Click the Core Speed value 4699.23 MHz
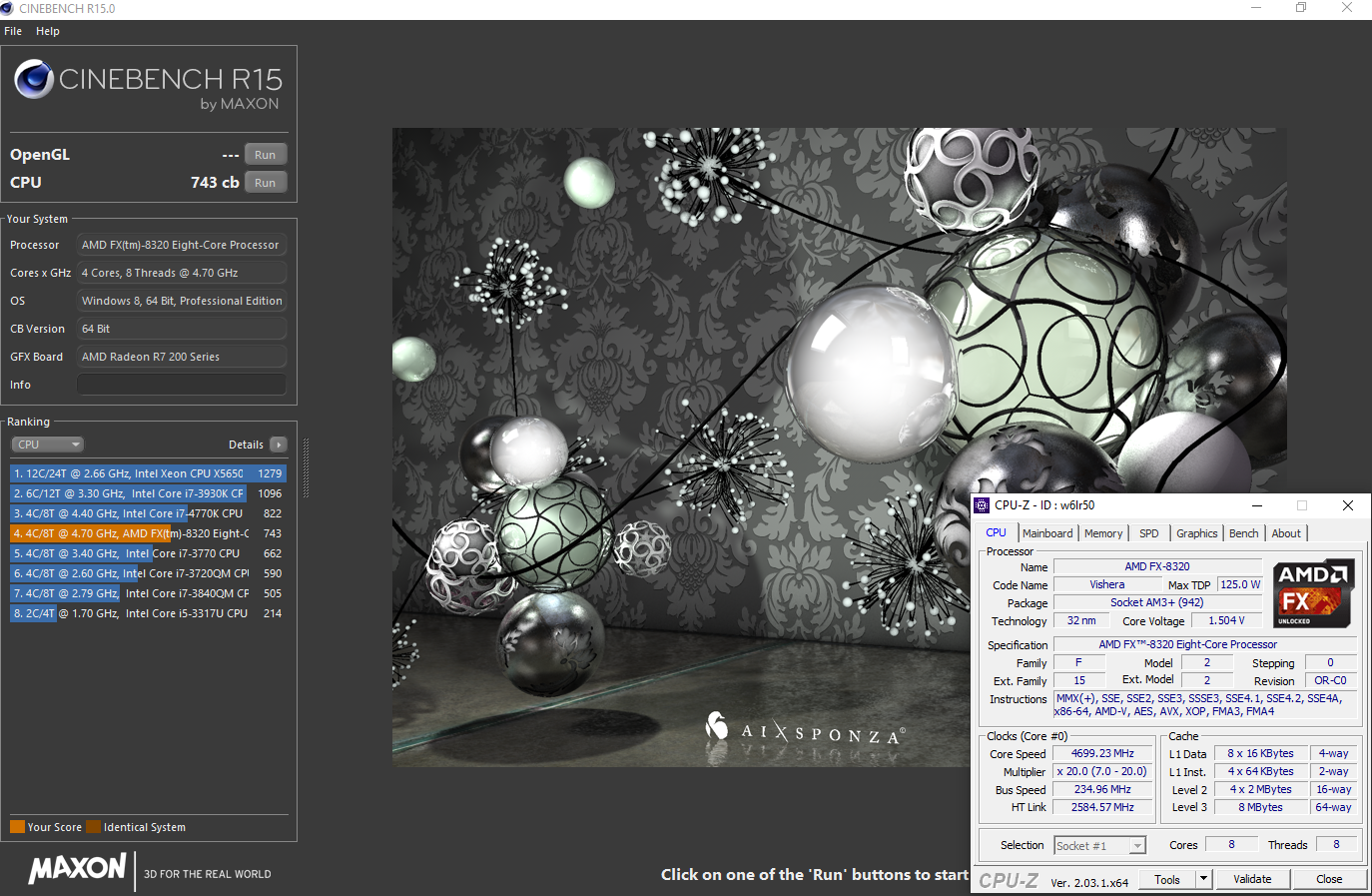Screen dimensions: 1372x896 click(1102, 754)
